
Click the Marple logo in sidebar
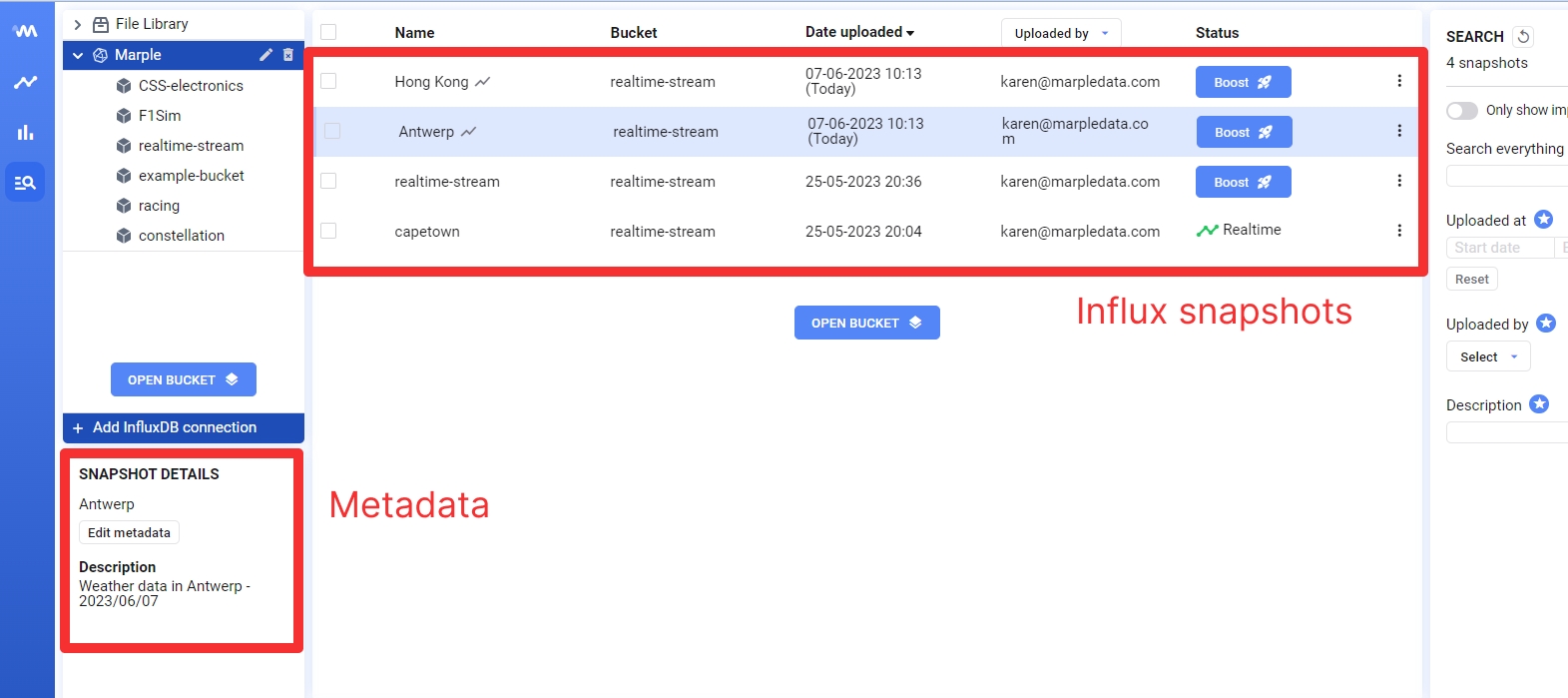pos(25,31)
